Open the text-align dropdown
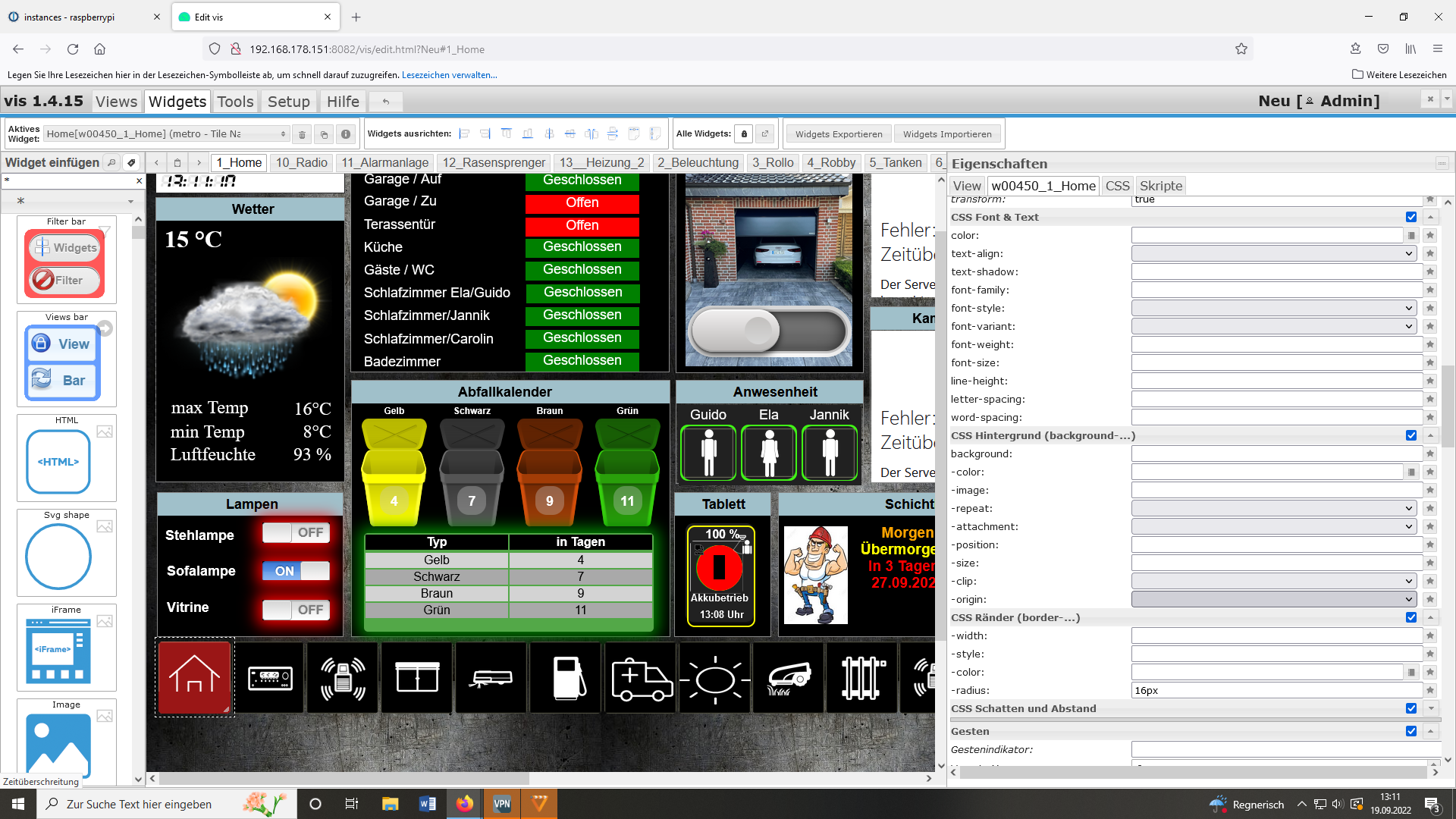Image resolution: width=1456 pixels, height=819 pixels. [x=1273, y=253]
